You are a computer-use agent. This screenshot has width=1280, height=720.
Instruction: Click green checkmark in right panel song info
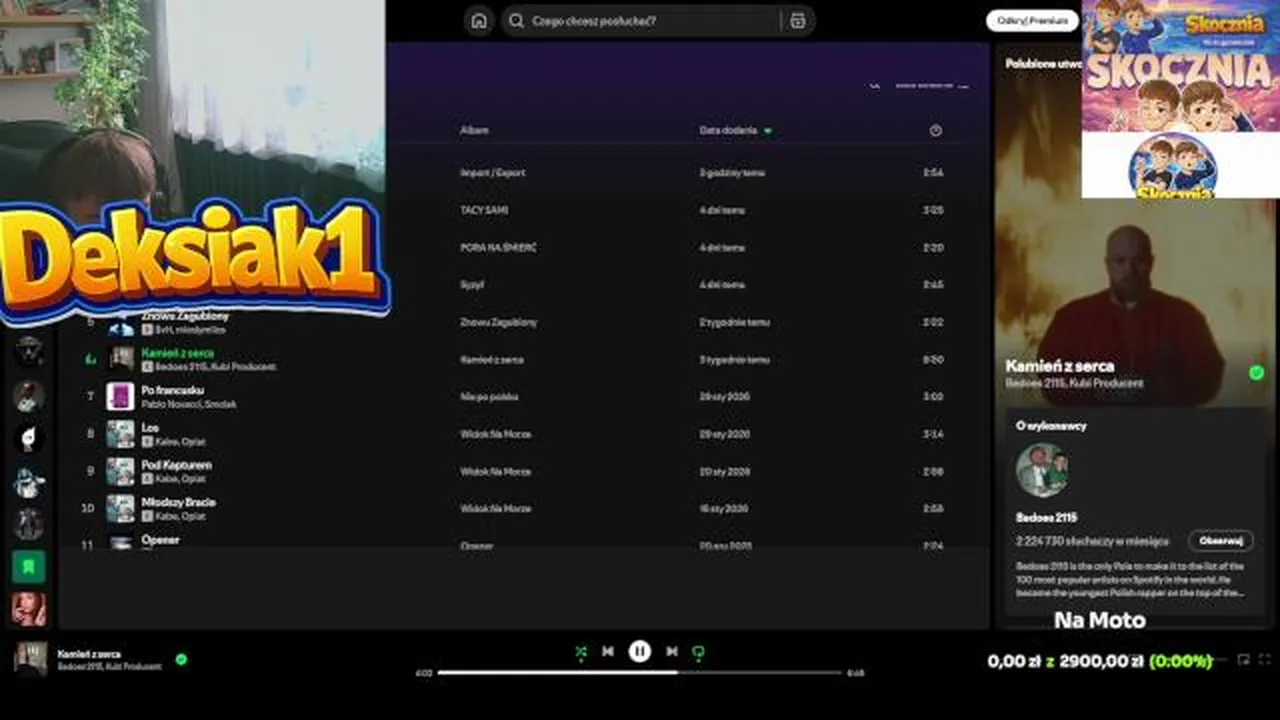coord(1256,373)
